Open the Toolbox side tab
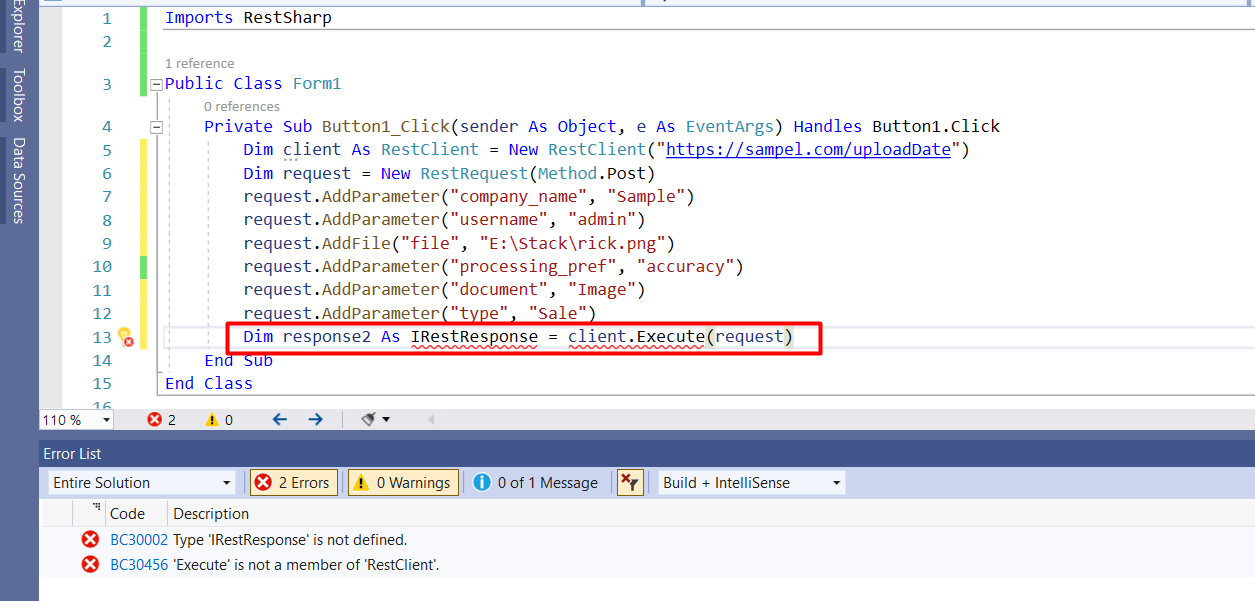The image size is (1255, 601). pos(18,95)
